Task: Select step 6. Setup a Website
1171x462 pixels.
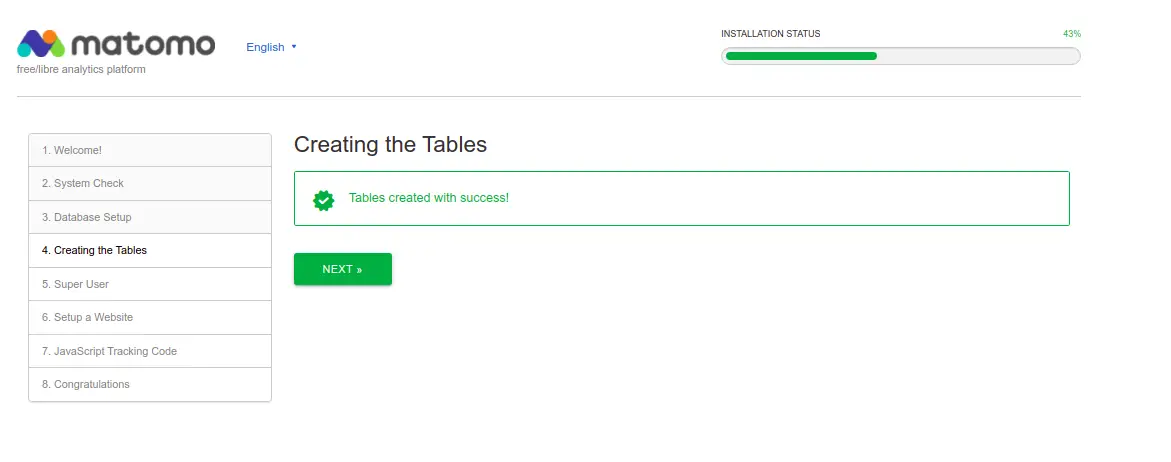Action: point(150,317)
